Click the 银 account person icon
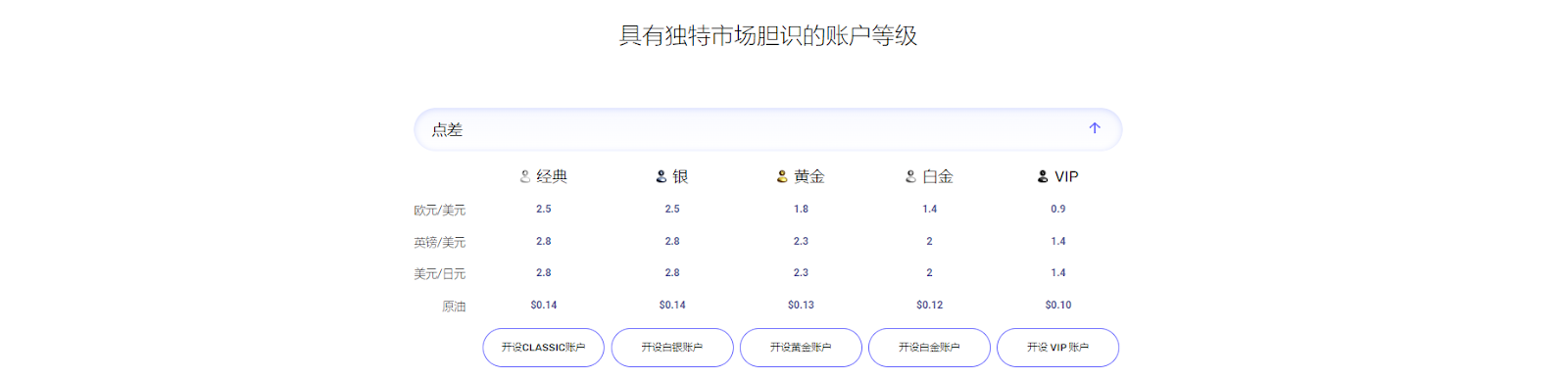Viewport: 1568px width, 379px height. [x=661, y=176]
